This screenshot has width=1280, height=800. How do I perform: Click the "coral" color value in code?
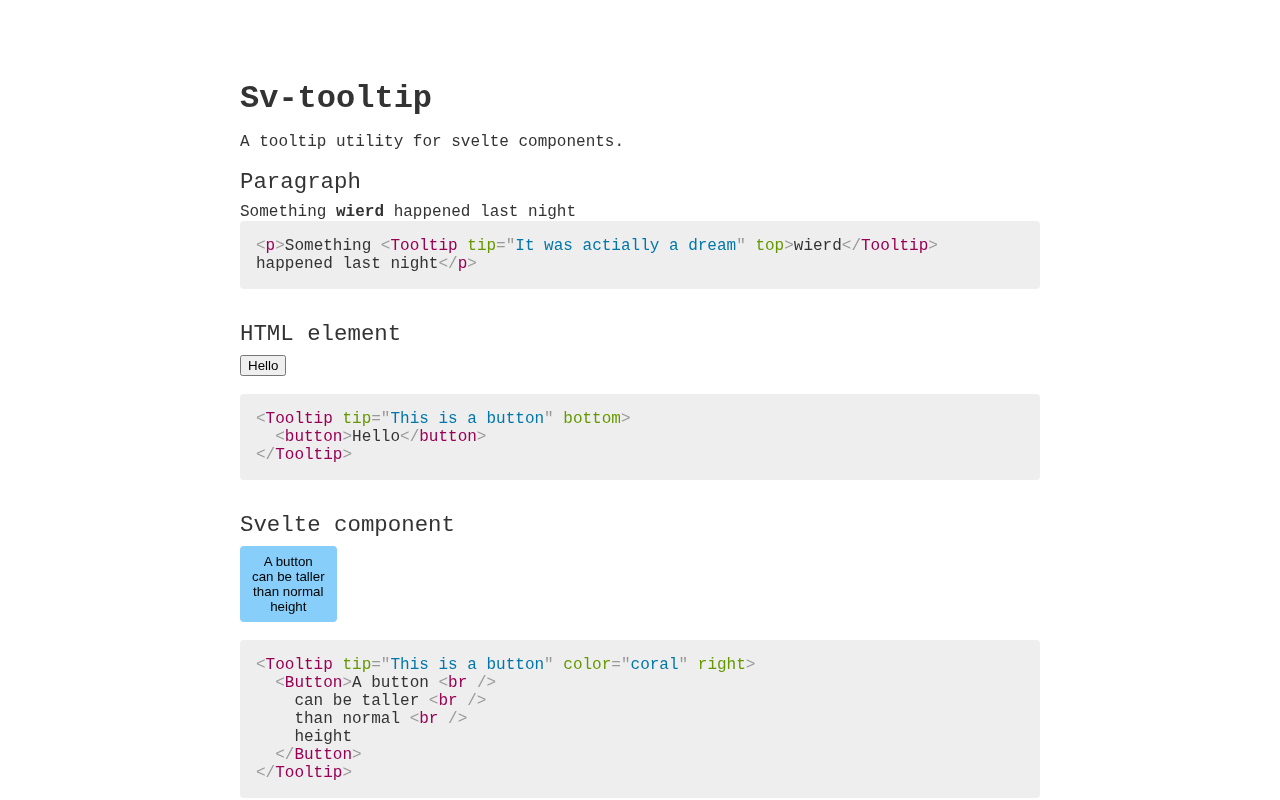[654, 665]
